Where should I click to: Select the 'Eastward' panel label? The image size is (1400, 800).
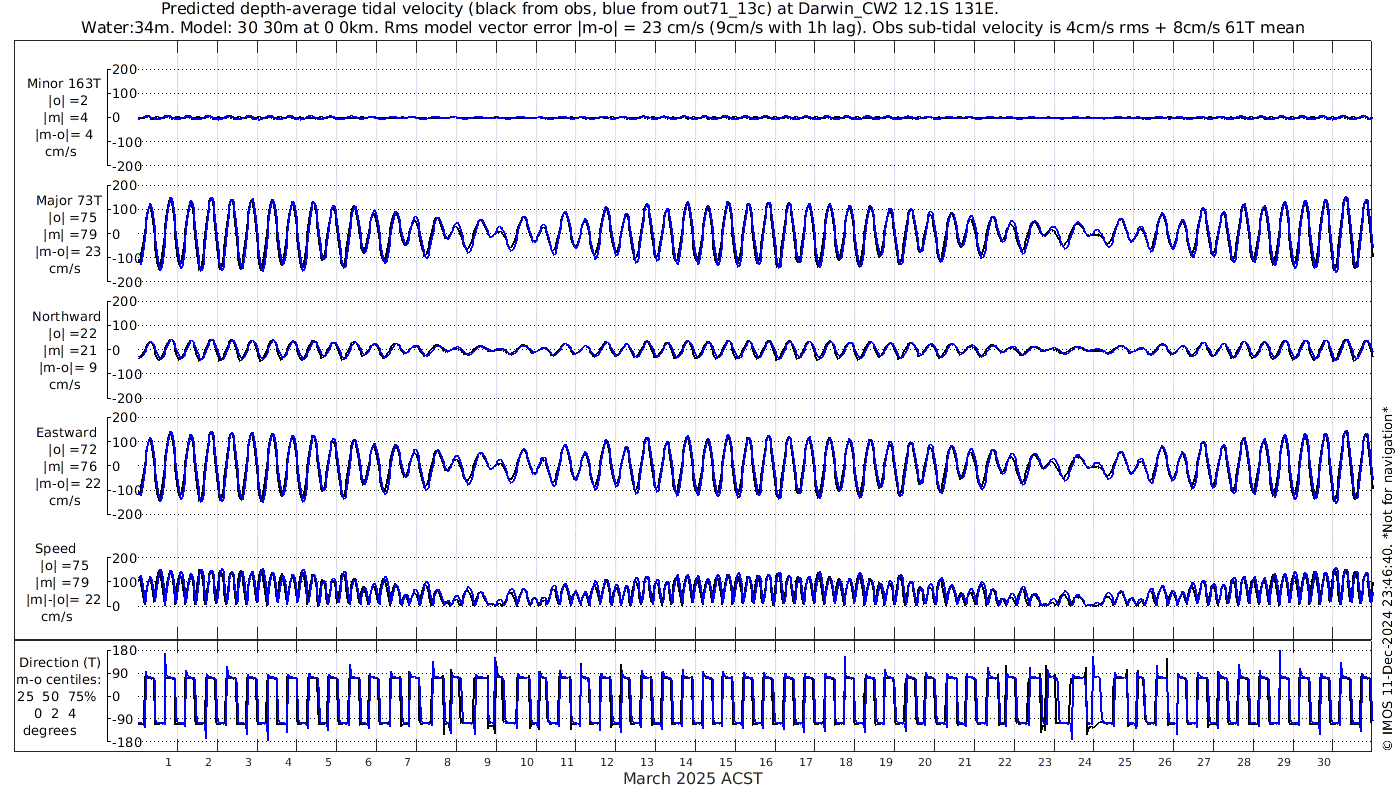tap(67, 433)
